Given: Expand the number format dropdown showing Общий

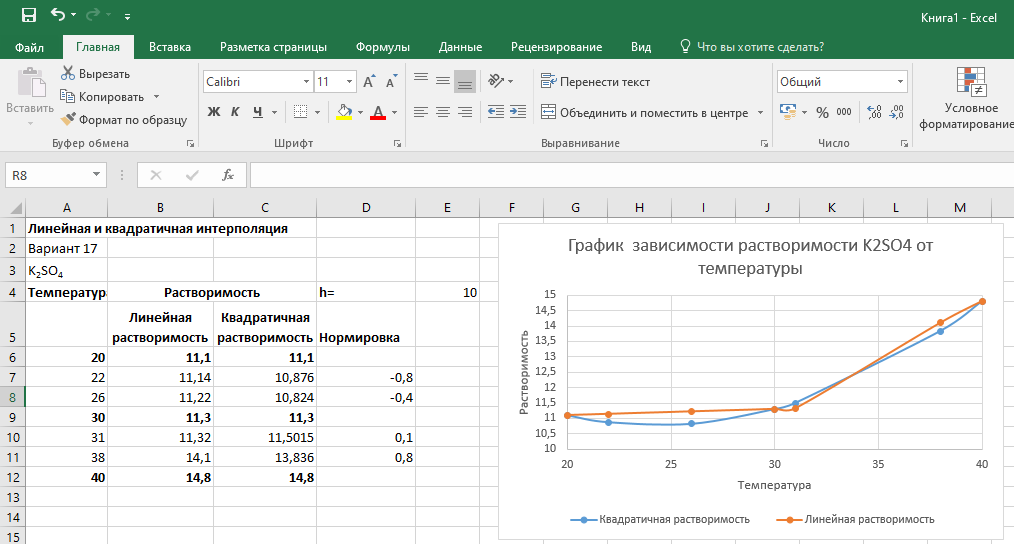Looking at the screenshot, I should point(900,82).
